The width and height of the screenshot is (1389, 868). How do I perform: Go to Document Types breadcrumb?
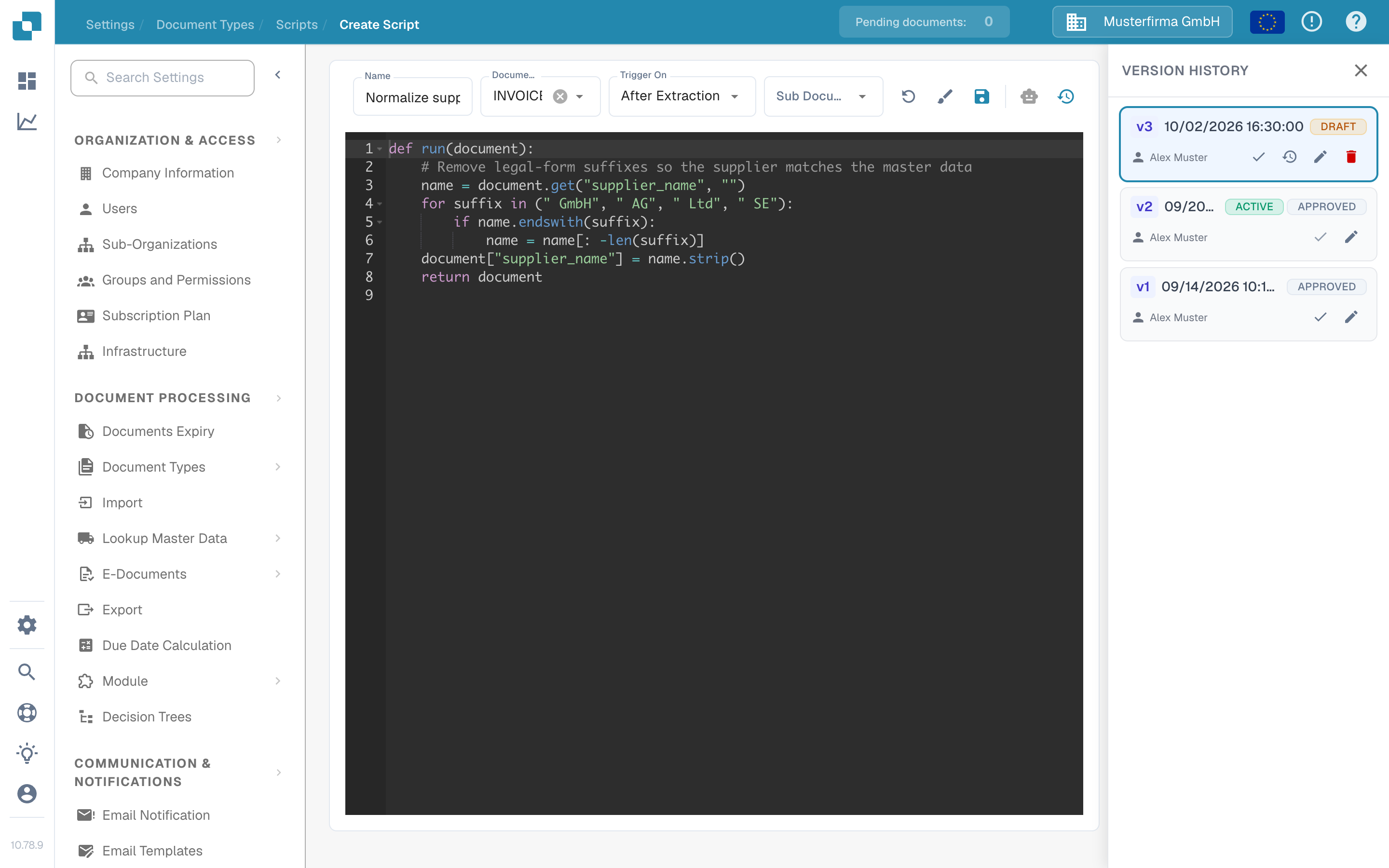tap(205, 25)
